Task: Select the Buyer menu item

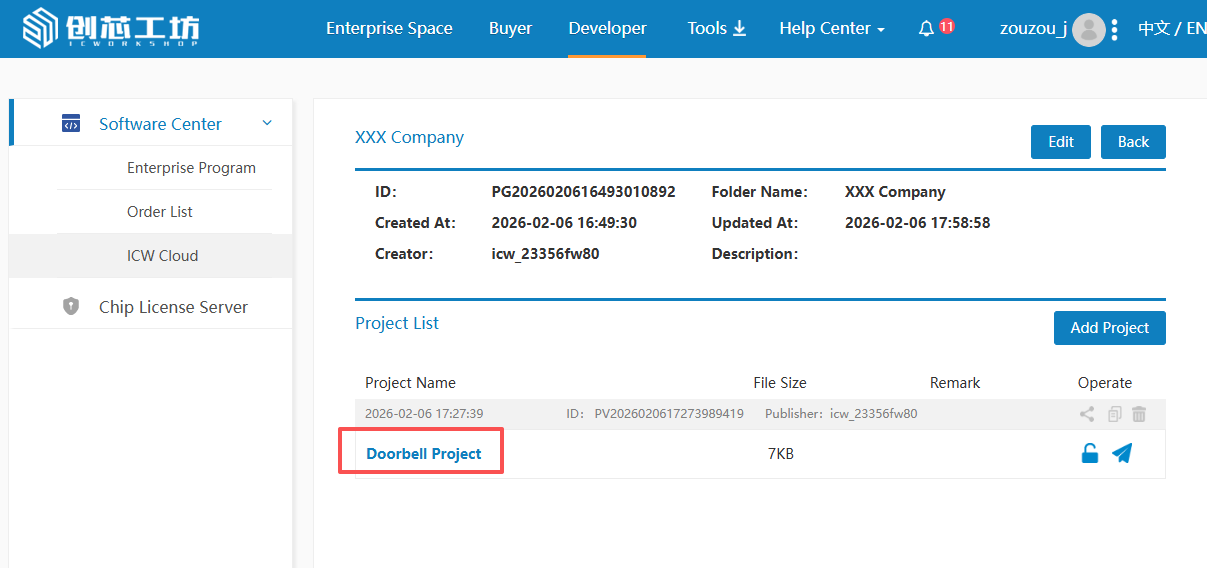Action: click(510, 29)
